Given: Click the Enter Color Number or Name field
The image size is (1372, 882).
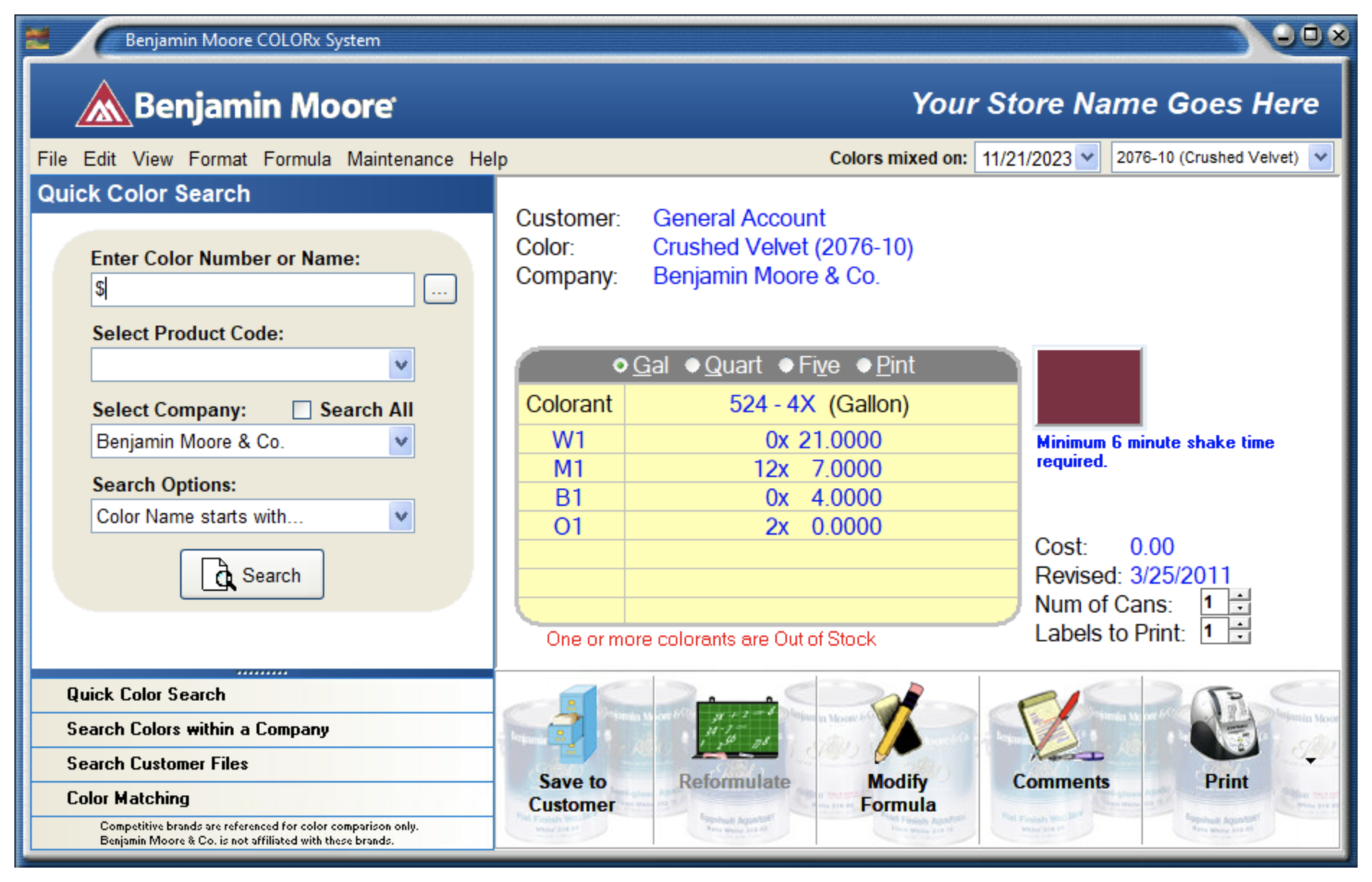Looking at the screenshot, I should pos(252,290).
